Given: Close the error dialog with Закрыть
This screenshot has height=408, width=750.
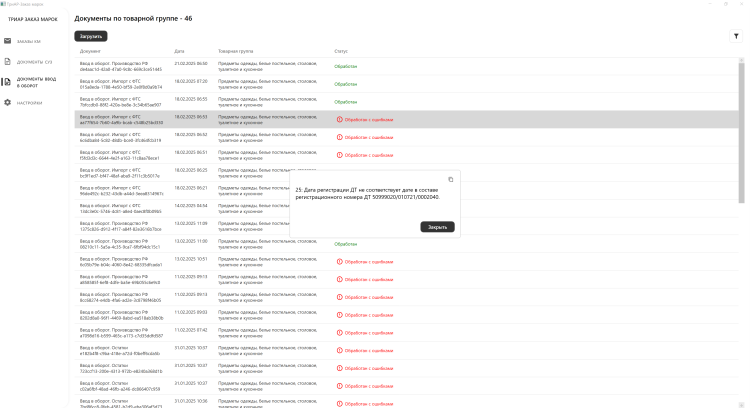Looking at the screenshot, I should pos(437,227).
